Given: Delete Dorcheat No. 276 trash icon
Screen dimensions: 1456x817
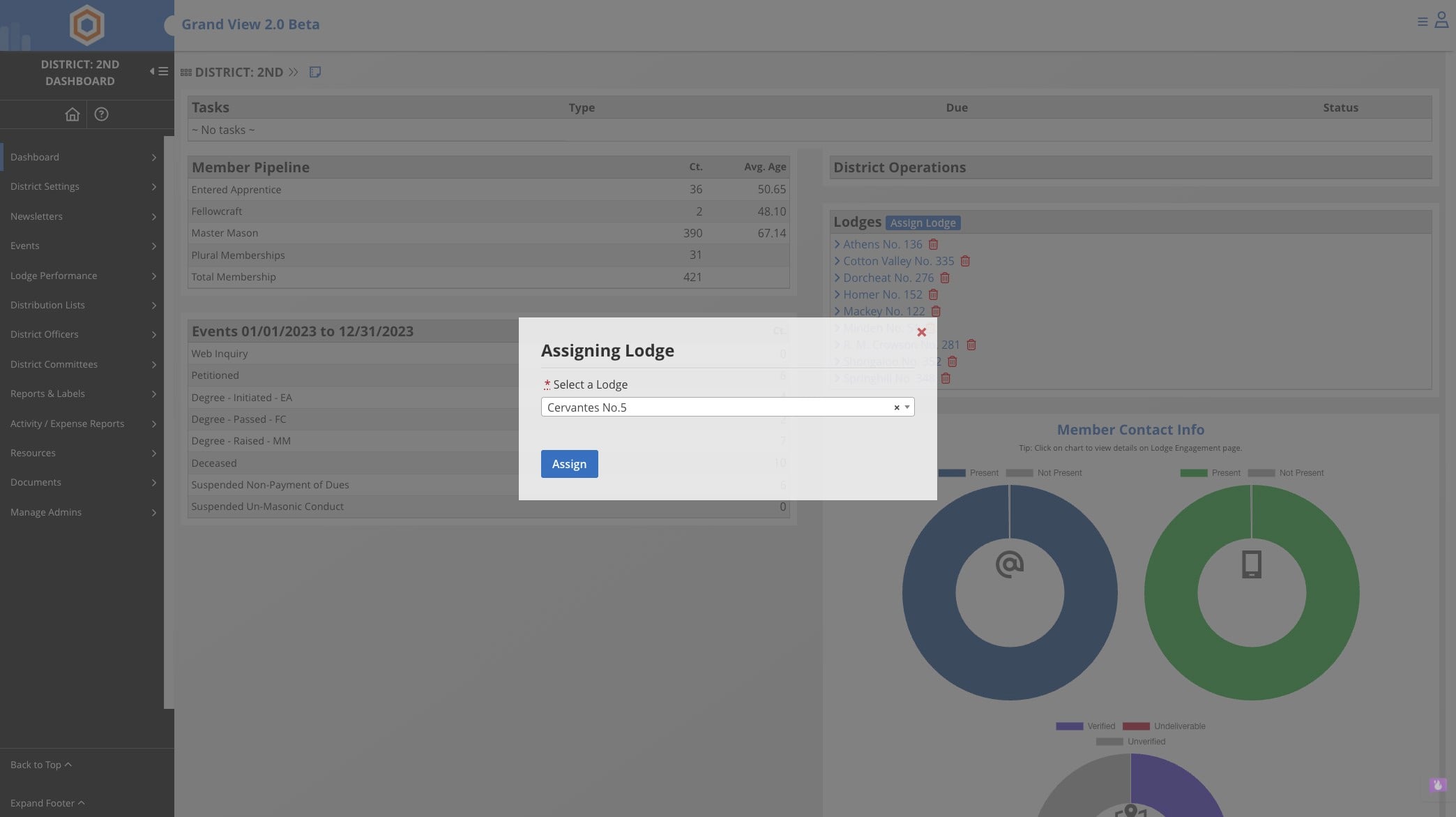Looking at the screenshot, I should pos(945,278).
